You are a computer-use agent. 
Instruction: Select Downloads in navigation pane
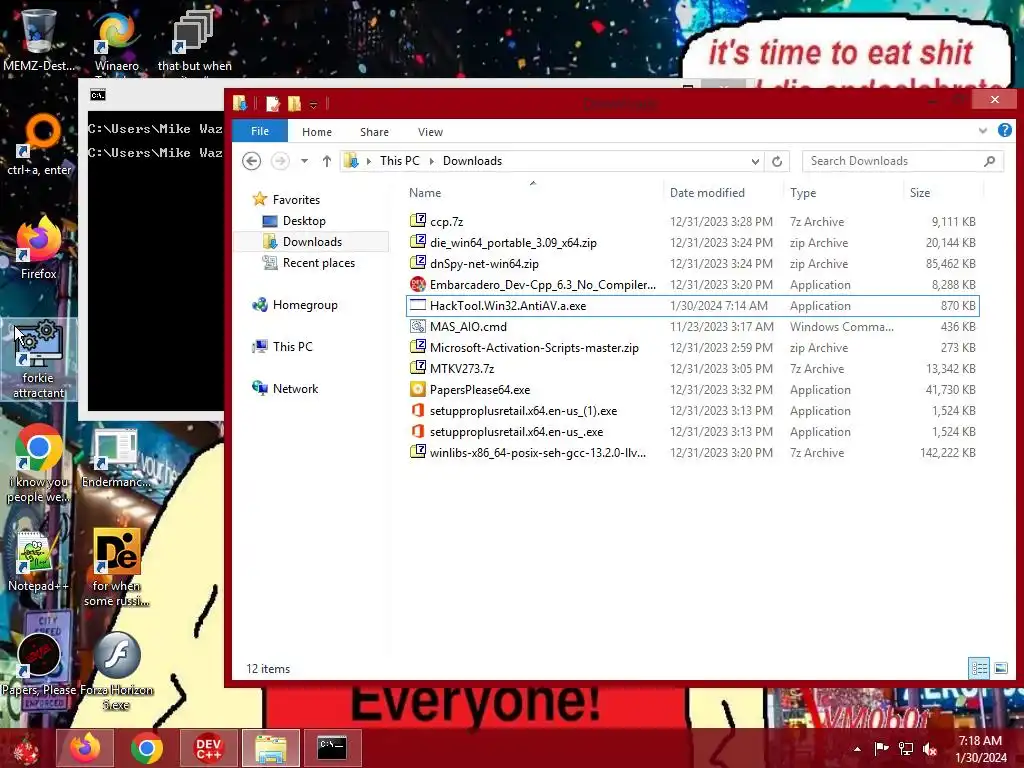[x=312, y=242]
